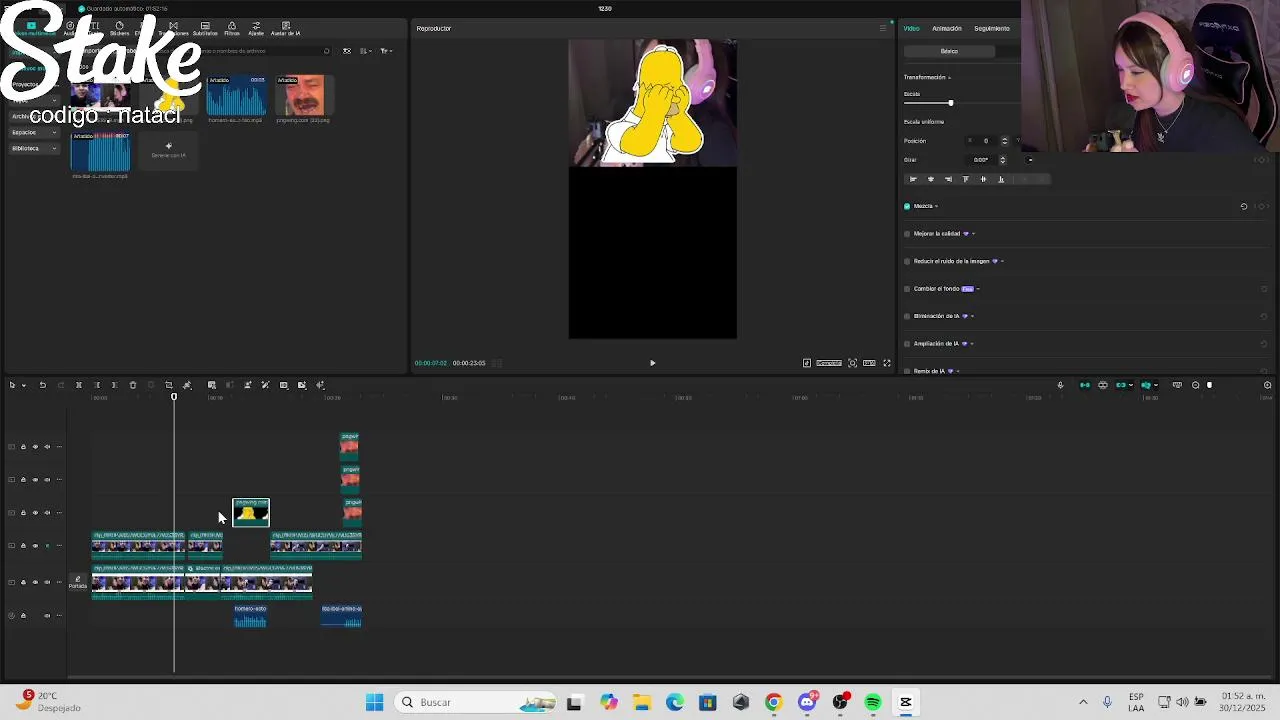
Task: Enable Cambiar el fondo checkbox
Action: tap(907, 289)
